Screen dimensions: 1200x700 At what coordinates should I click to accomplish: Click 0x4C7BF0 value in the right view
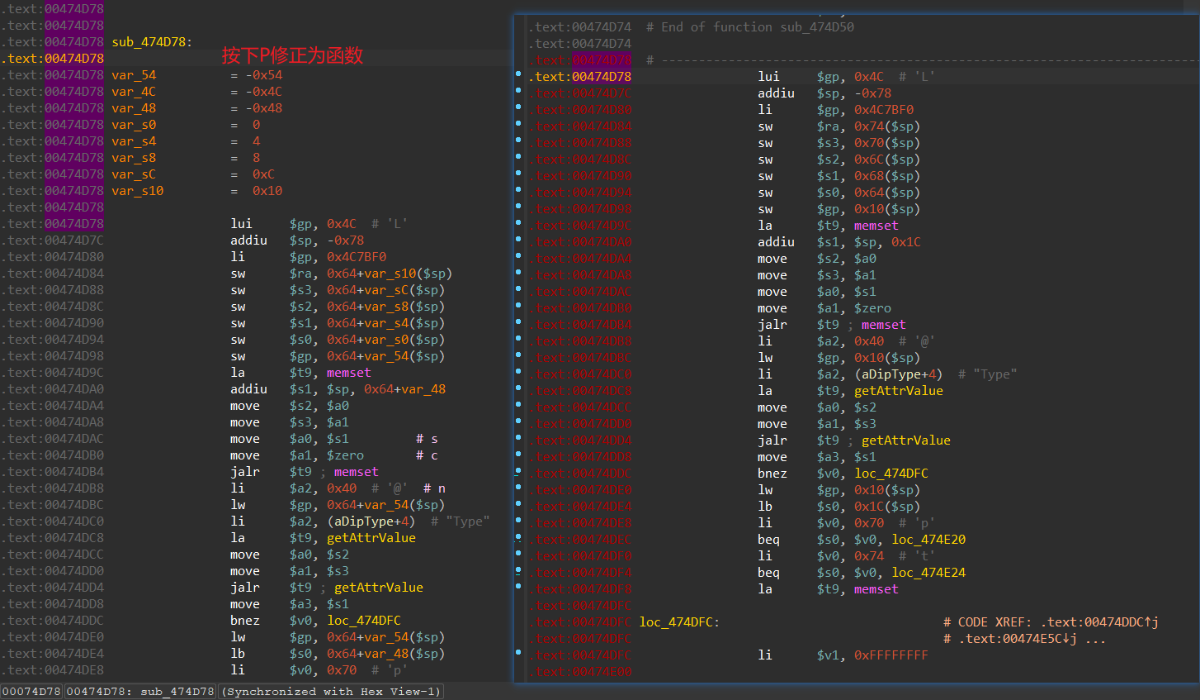point(882,110)
